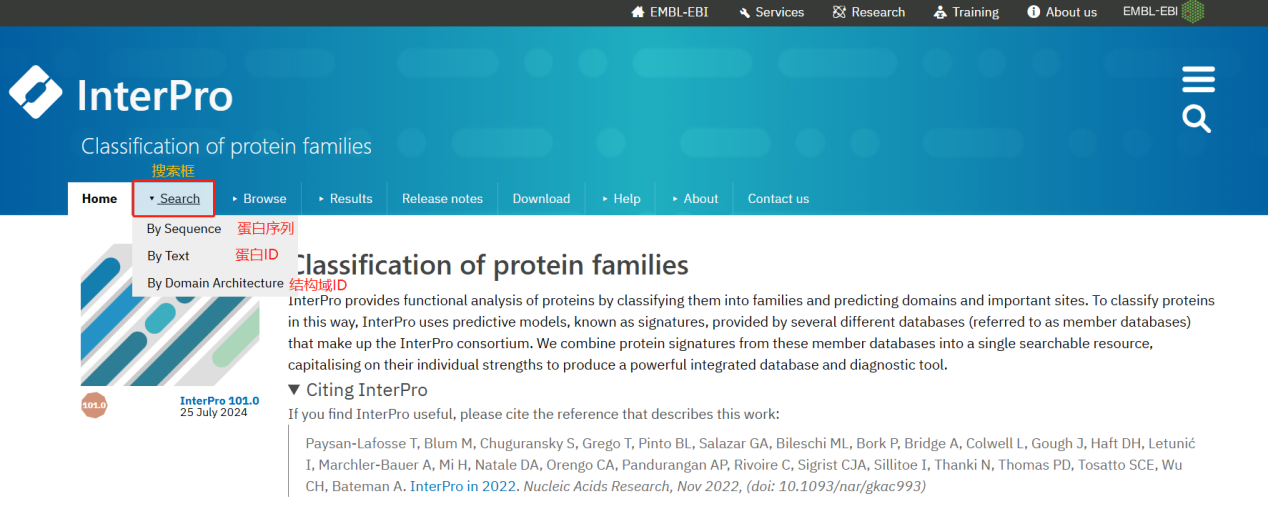Open EMBL-EBI home icon link
Image resolution: width=1268 pixels, height=524 pixels.
pos(638,12)
